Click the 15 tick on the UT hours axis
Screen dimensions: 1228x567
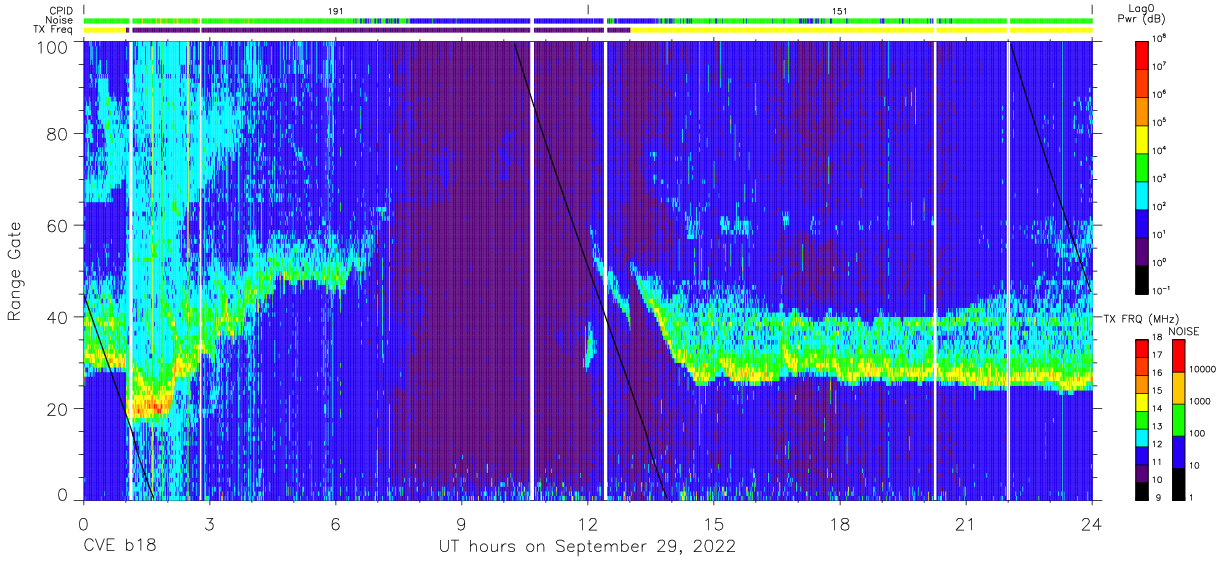714,524
